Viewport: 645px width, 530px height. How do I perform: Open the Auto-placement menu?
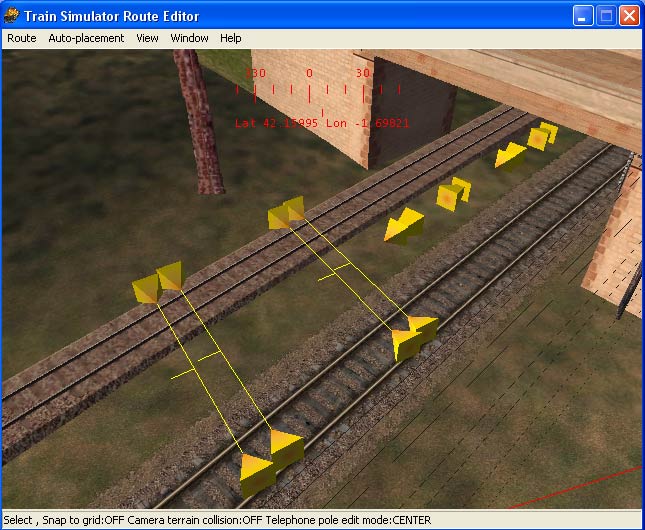point(86,38)
